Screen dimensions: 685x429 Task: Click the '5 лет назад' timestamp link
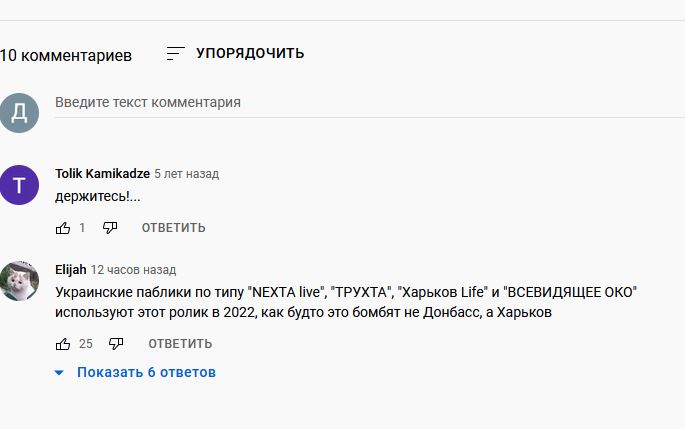pos(187,174)
